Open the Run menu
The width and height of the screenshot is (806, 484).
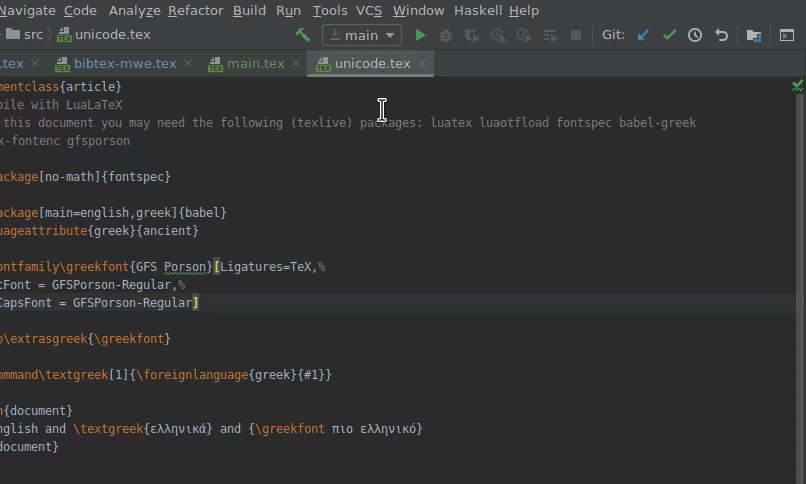(288, 10)
